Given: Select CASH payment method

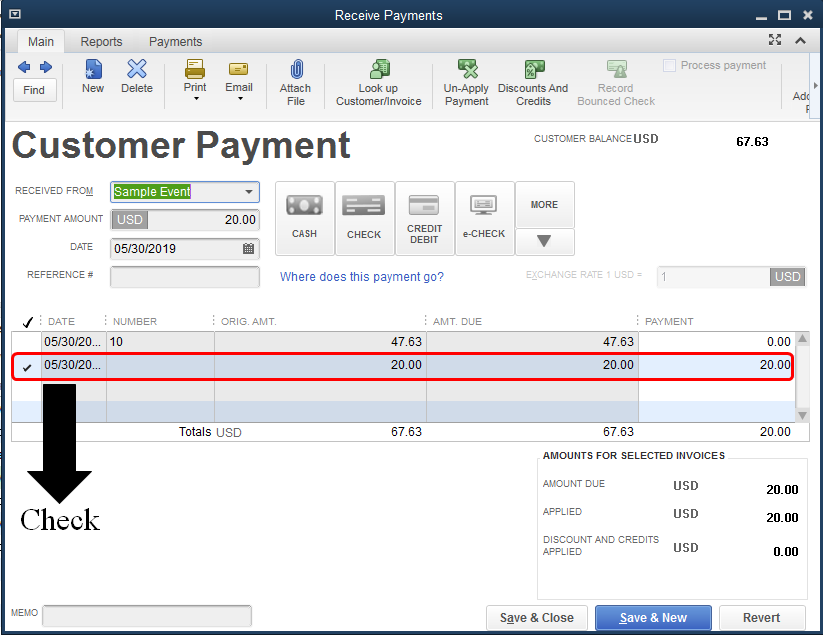Looking at the screenshot, I should click(304, 218).
